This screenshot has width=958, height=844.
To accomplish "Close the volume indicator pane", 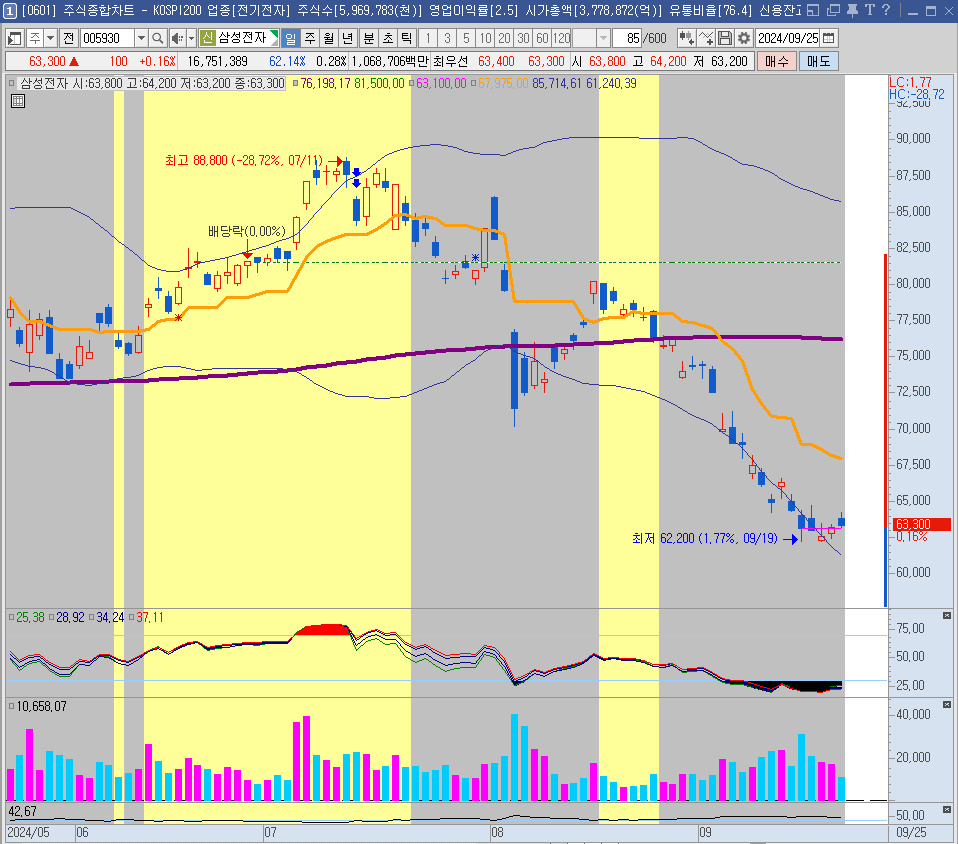I will point(946,705).
